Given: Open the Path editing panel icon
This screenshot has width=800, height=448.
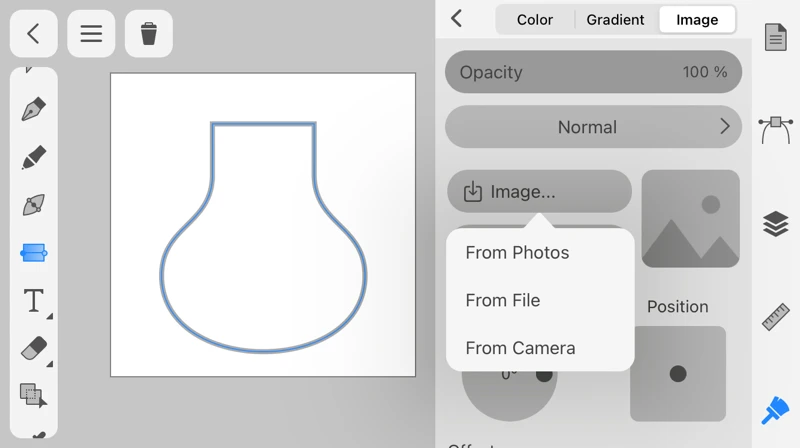Looking at the screenshot, I should tap(776, 129).
